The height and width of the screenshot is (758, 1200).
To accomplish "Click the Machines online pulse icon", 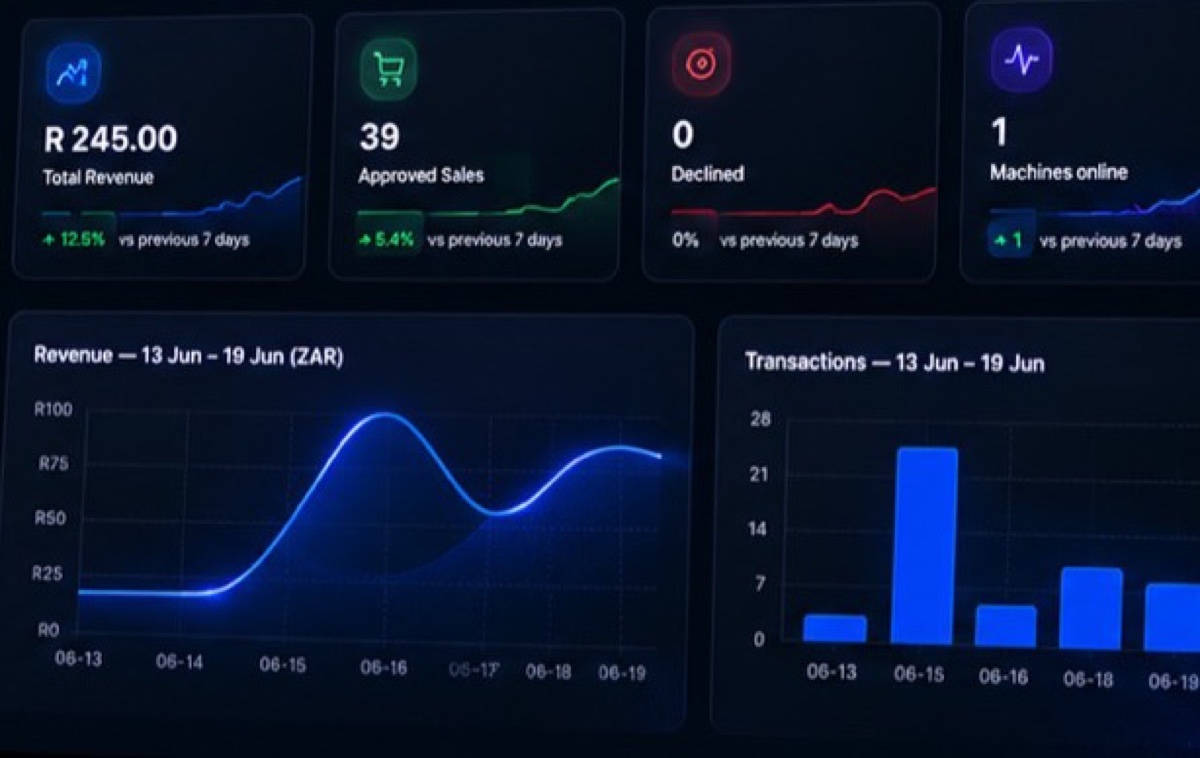I will (x=1020, y=60).
